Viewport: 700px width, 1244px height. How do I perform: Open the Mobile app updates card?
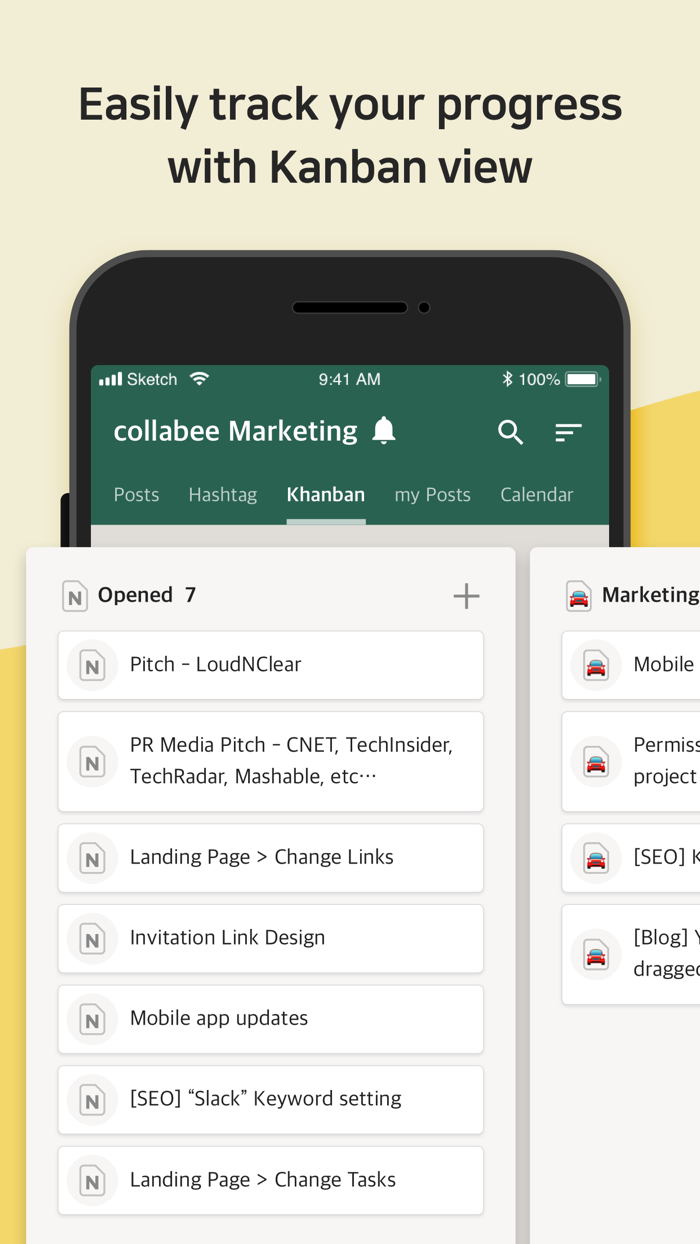[x=271, y=1019]
